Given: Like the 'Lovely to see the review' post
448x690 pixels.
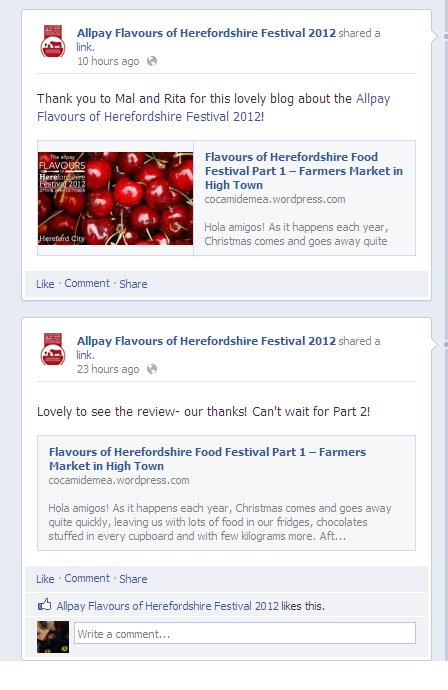Looking at the screenshot, I should [45, 579].
